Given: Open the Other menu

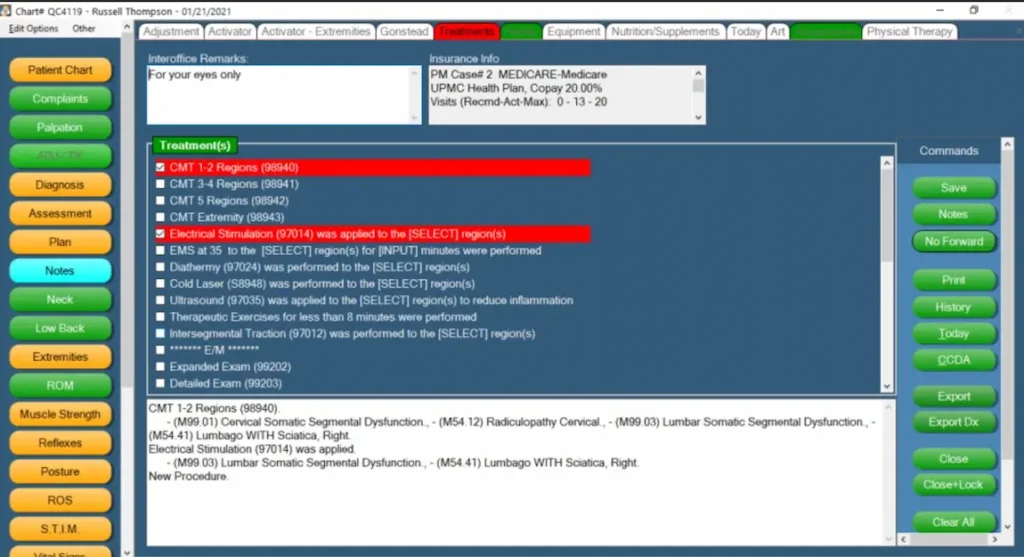Looking at the screenshot, I should coord(84,29).
